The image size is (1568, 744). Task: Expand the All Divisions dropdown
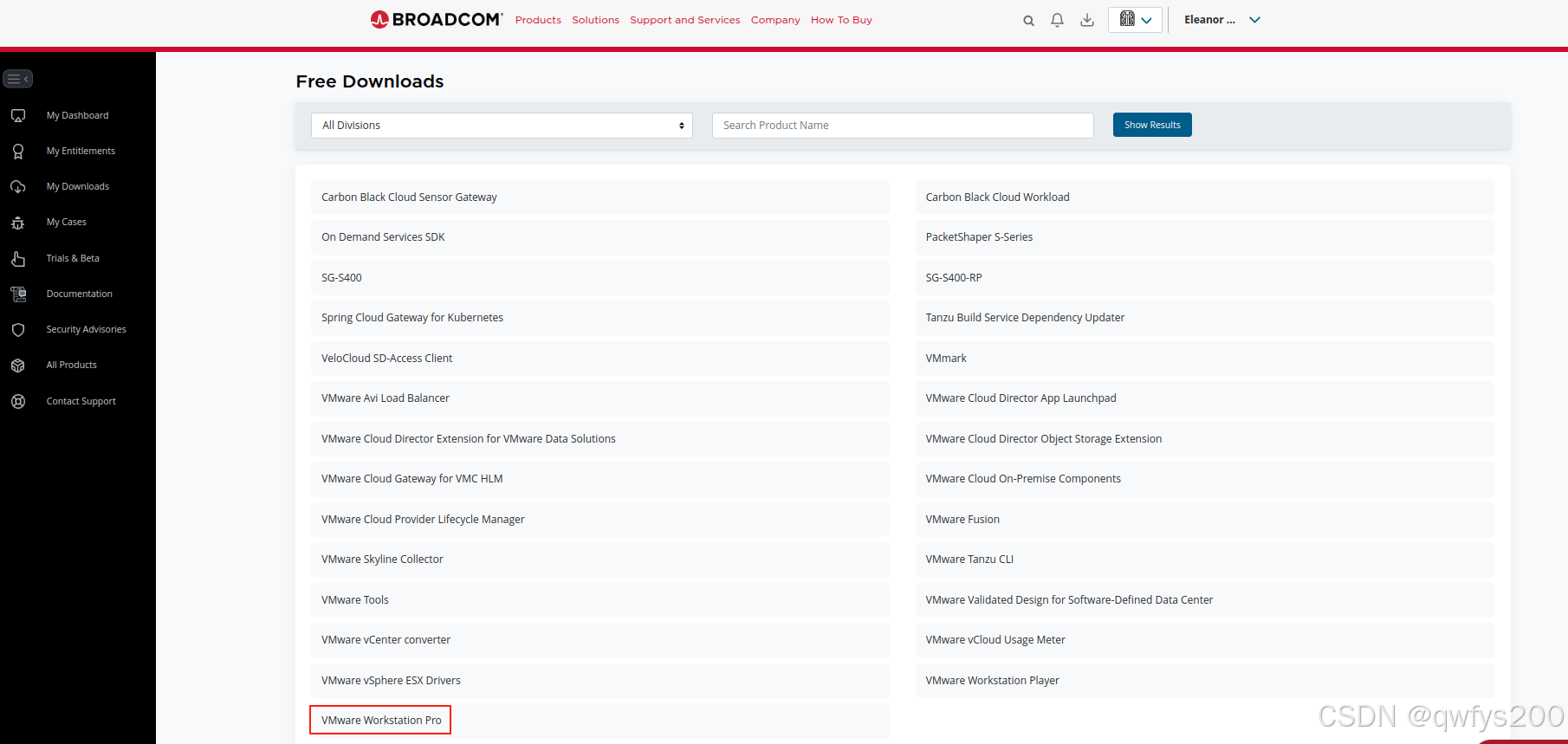coord(502,126)
